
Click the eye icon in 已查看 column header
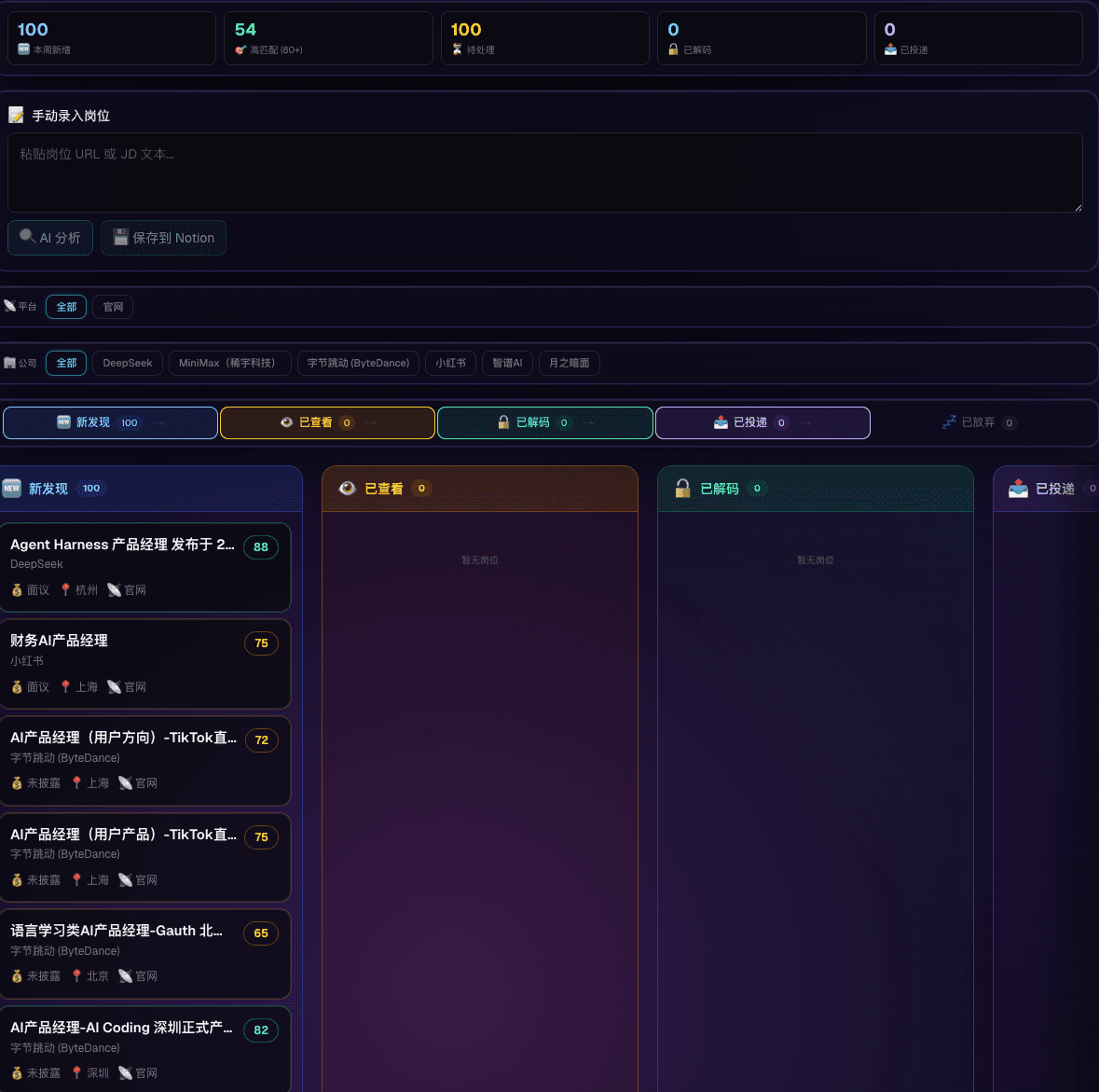347,488
